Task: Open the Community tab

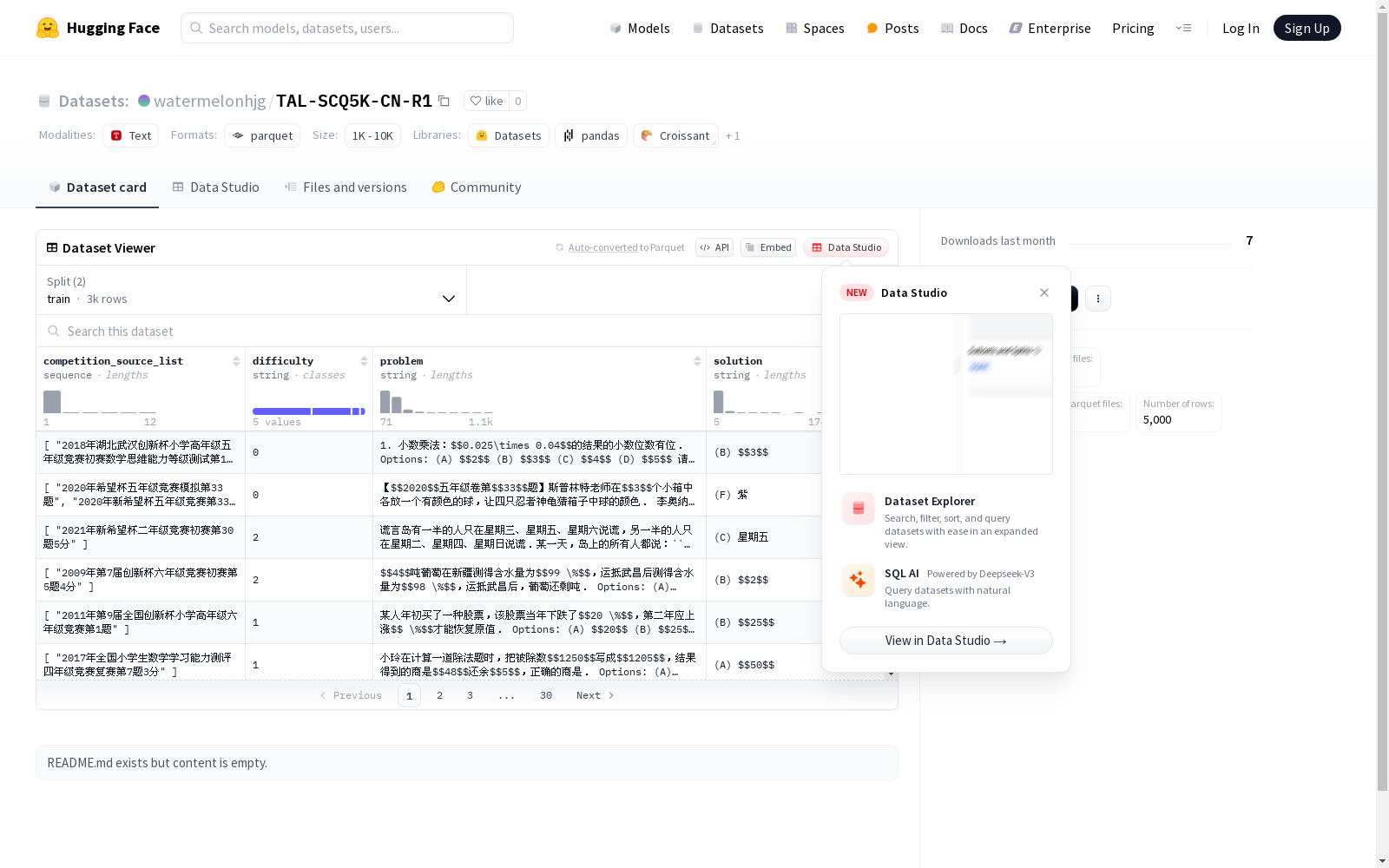Action: click(x=477, y=187)
